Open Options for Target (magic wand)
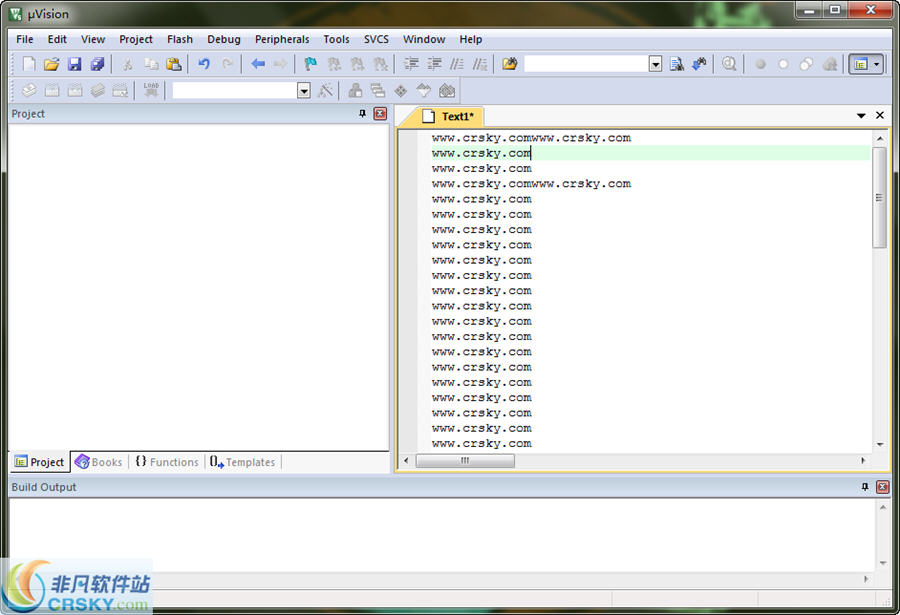Screen dimensions: 900x615 click(325, 90)
